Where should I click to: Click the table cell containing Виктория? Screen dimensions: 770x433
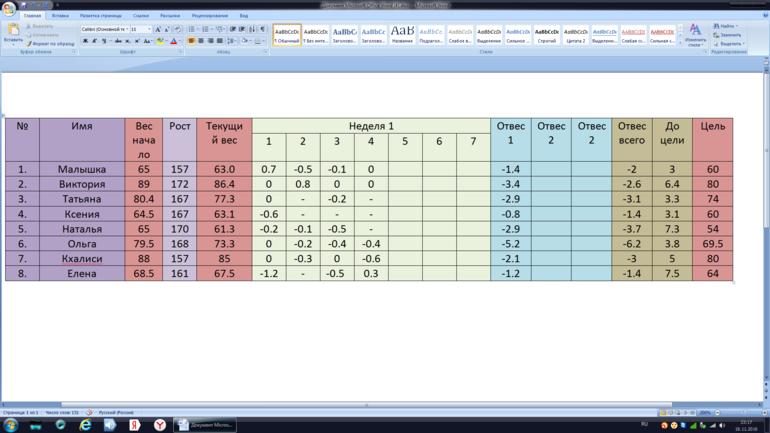(82, 184)
